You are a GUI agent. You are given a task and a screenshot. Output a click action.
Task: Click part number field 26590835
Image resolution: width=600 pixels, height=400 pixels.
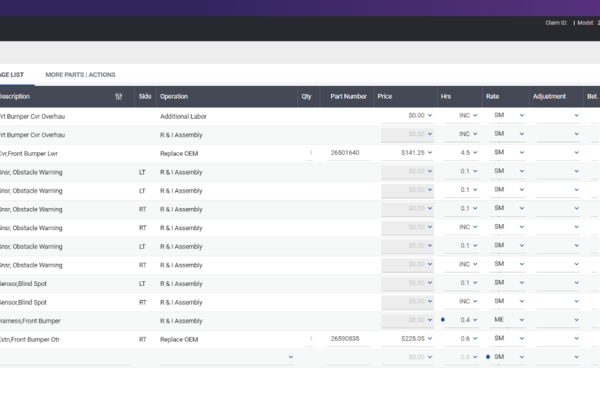tap(344, 339)
